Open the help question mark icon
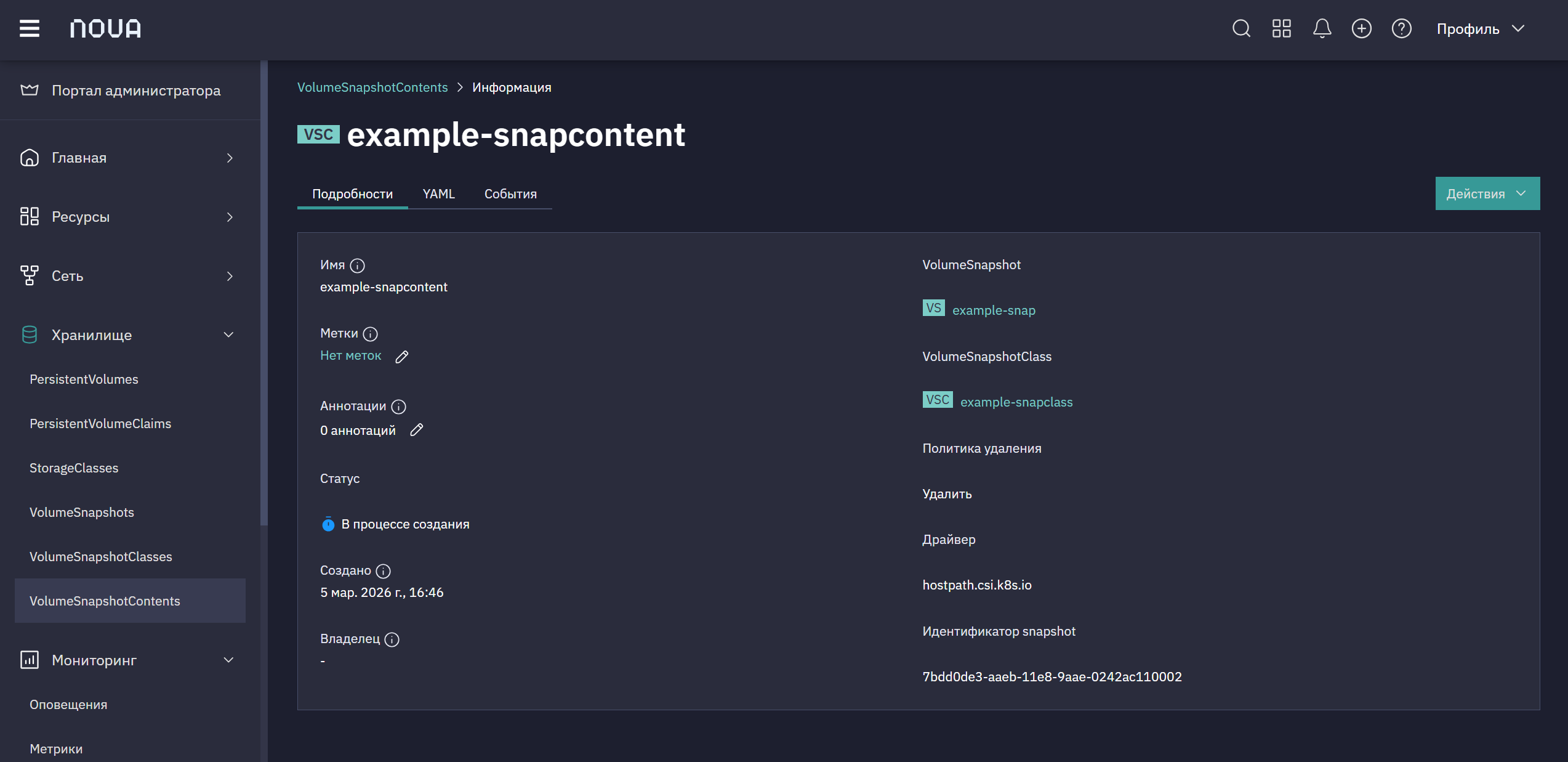Screen dimensions: 1568x762 1402,28
